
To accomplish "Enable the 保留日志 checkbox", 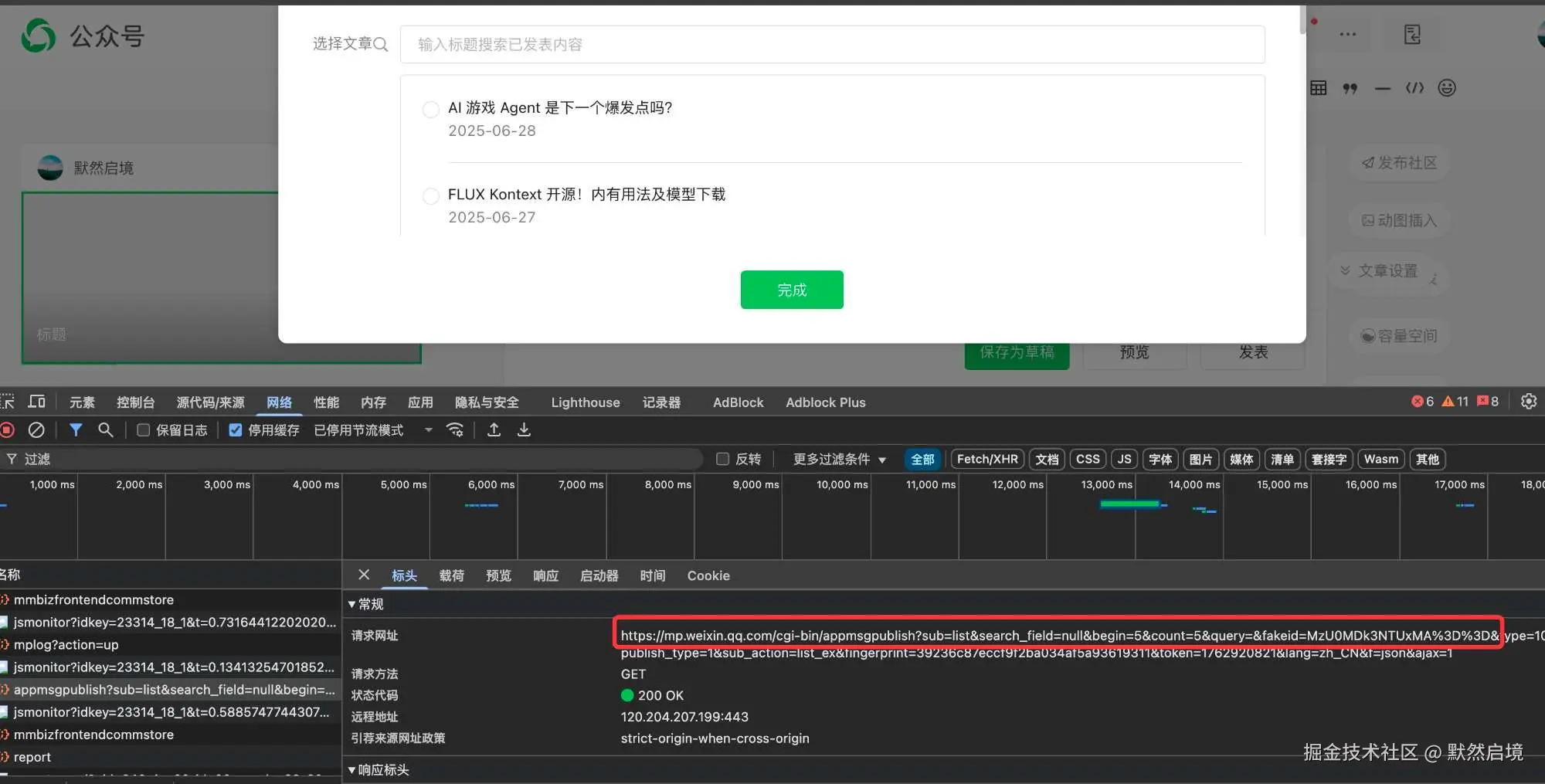I will click(143, 430).
